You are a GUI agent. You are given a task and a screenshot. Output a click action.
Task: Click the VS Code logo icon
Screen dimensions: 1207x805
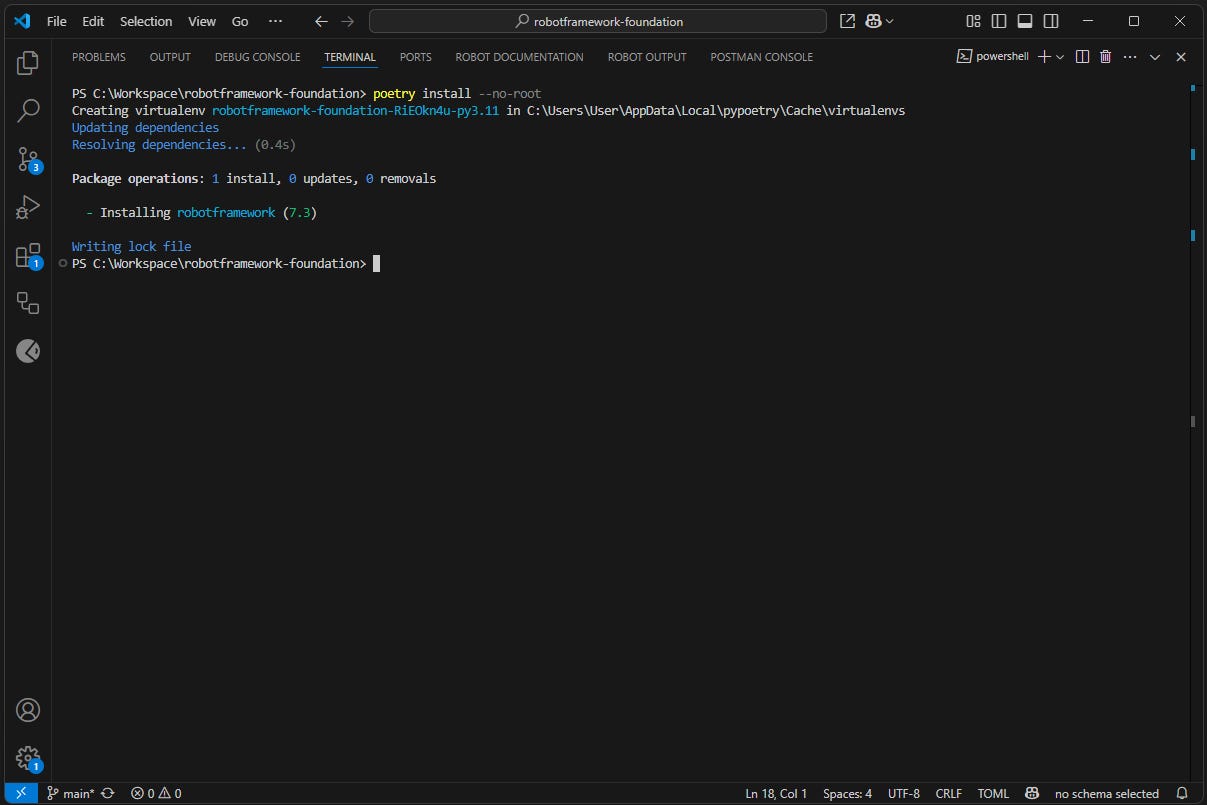tap(22, 21)
